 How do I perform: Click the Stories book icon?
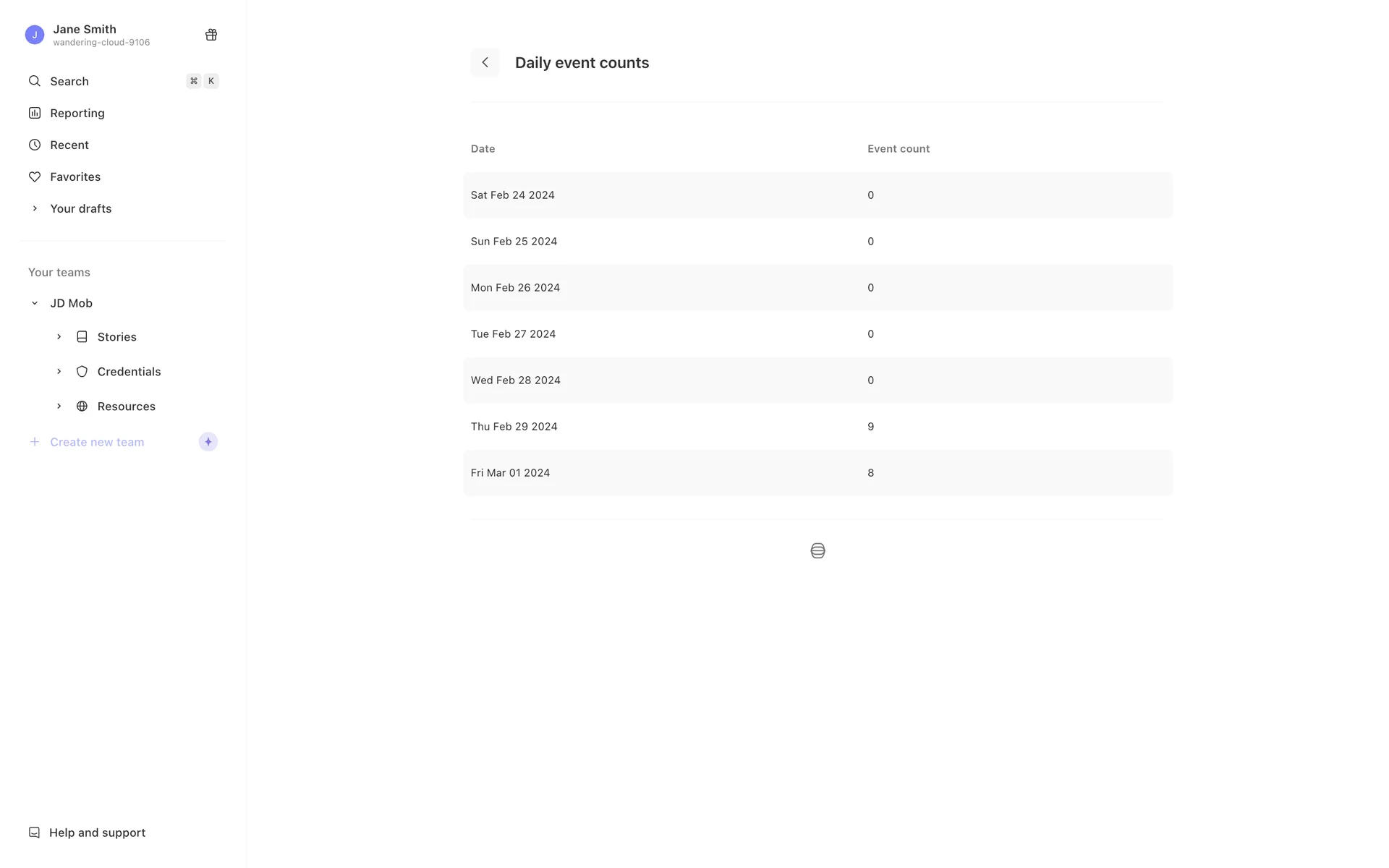(x=82, y=337)
